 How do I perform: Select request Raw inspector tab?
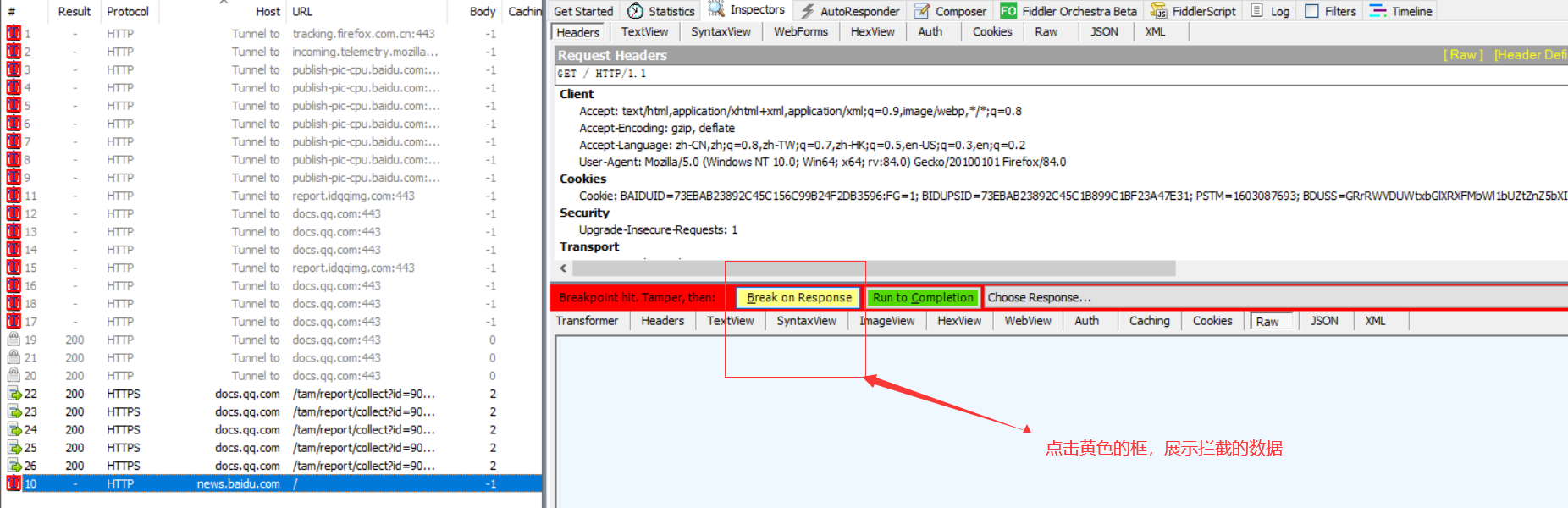[x=1046, y=31]
